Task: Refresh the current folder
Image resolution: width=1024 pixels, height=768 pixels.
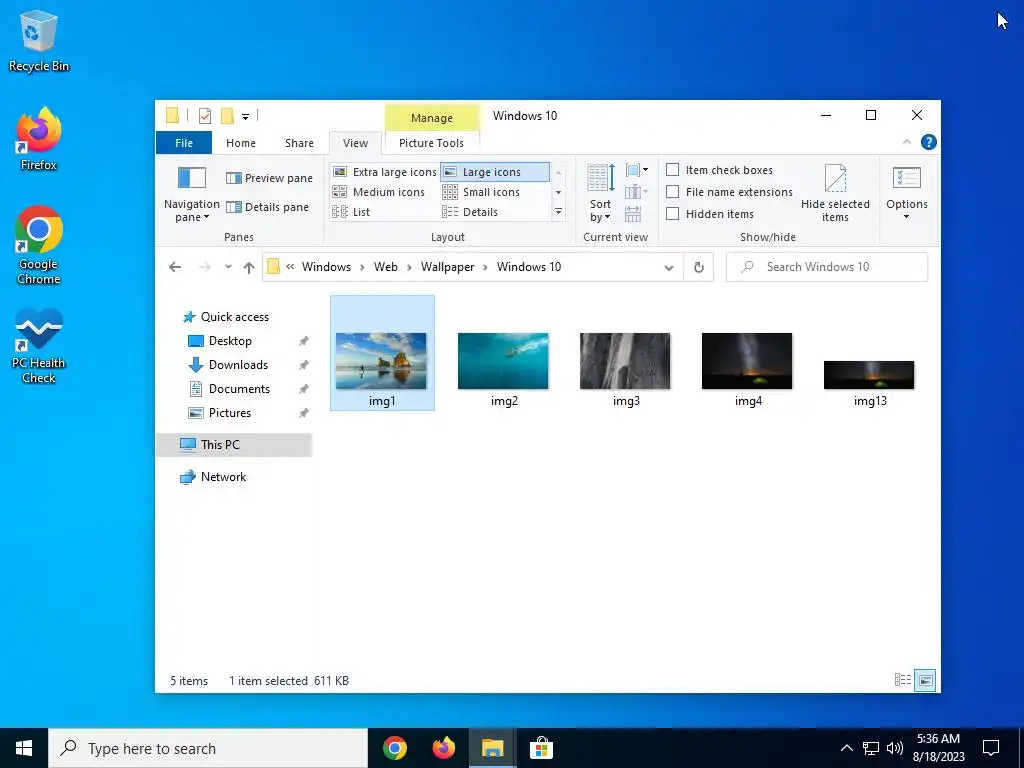Action: (698, 267)
